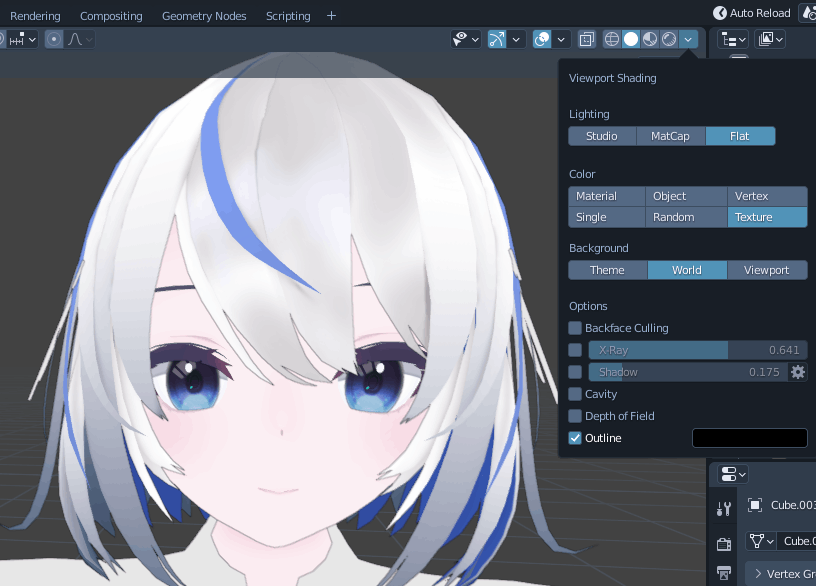Viewport: 816px width, 586px height.
Task: Add a new workspace with plus button
Action: click(332, 16)
